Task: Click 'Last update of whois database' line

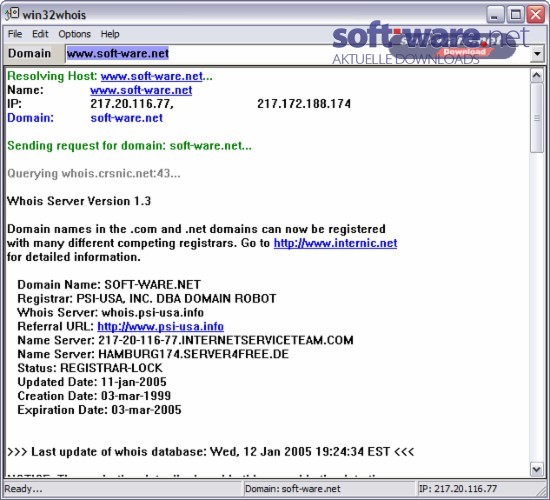Action: 210,452
